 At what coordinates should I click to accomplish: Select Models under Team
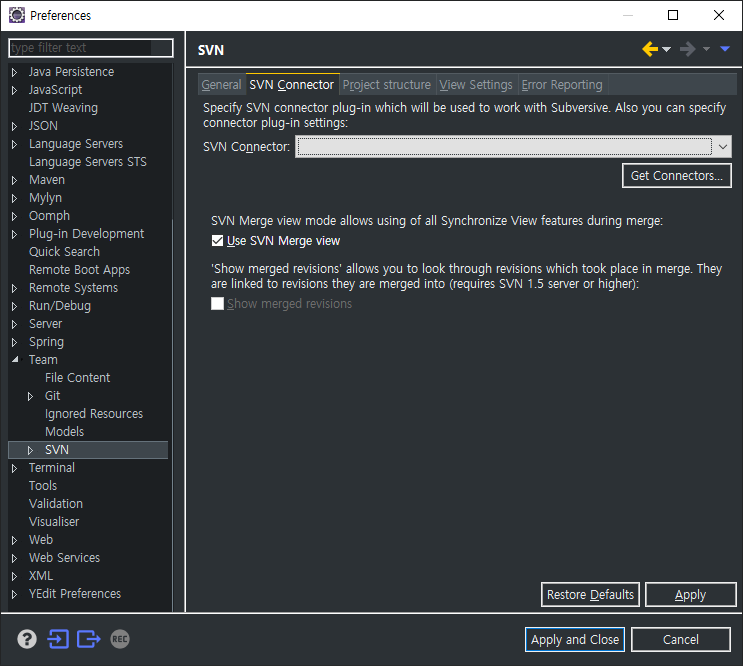click(64, 432)
